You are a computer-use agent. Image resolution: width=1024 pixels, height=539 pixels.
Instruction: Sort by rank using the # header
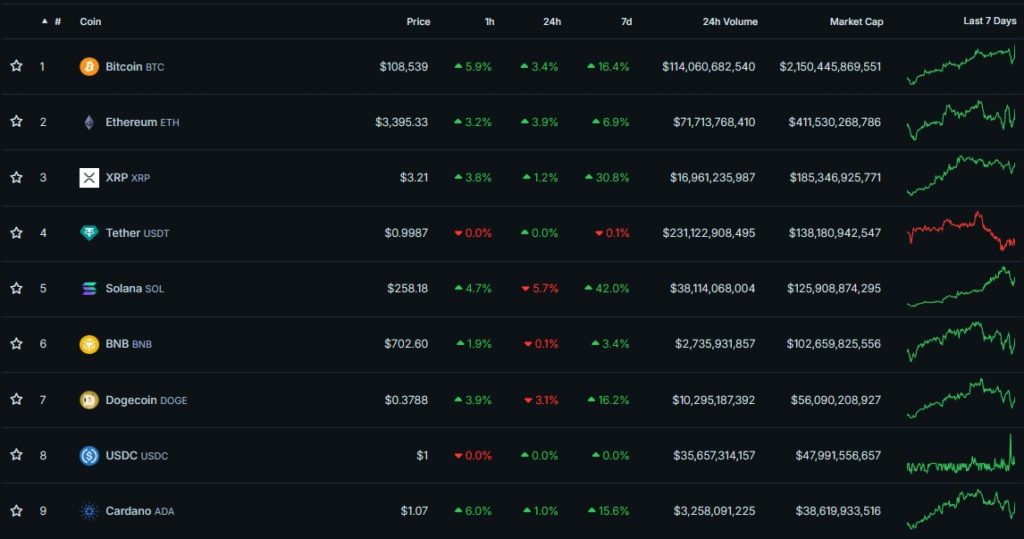(57, 22)
